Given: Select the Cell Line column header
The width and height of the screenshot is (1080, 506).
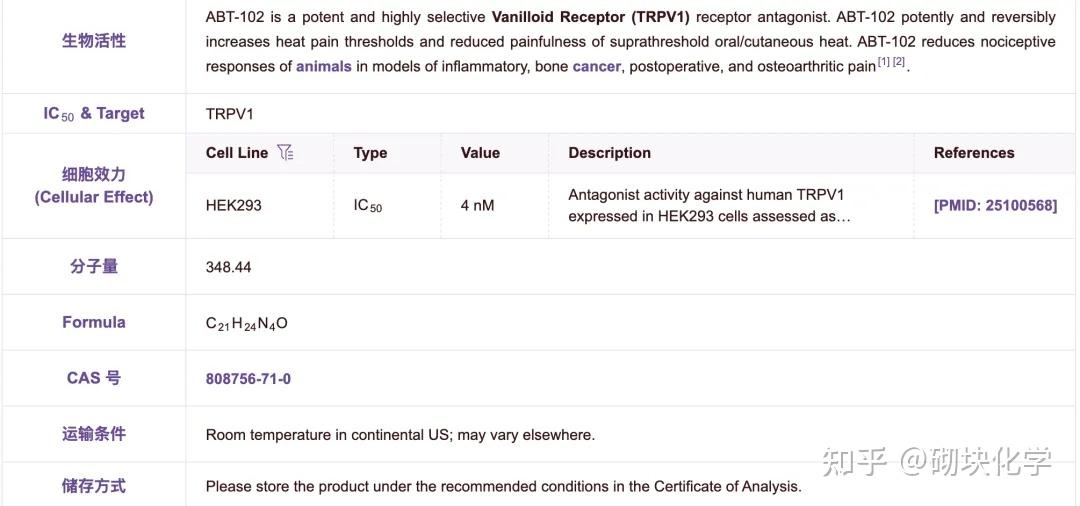Looking at the screenshot, I should [237, 153].
